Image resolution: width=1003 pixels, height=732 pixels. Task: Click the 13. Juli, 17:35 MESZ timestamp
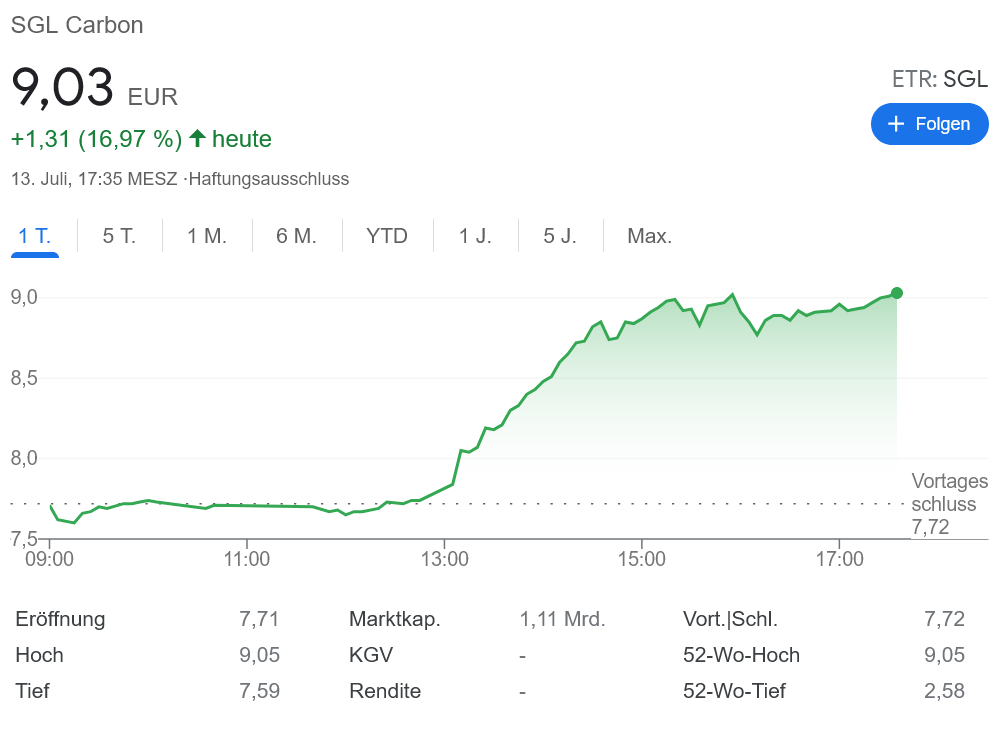[94, 179]
